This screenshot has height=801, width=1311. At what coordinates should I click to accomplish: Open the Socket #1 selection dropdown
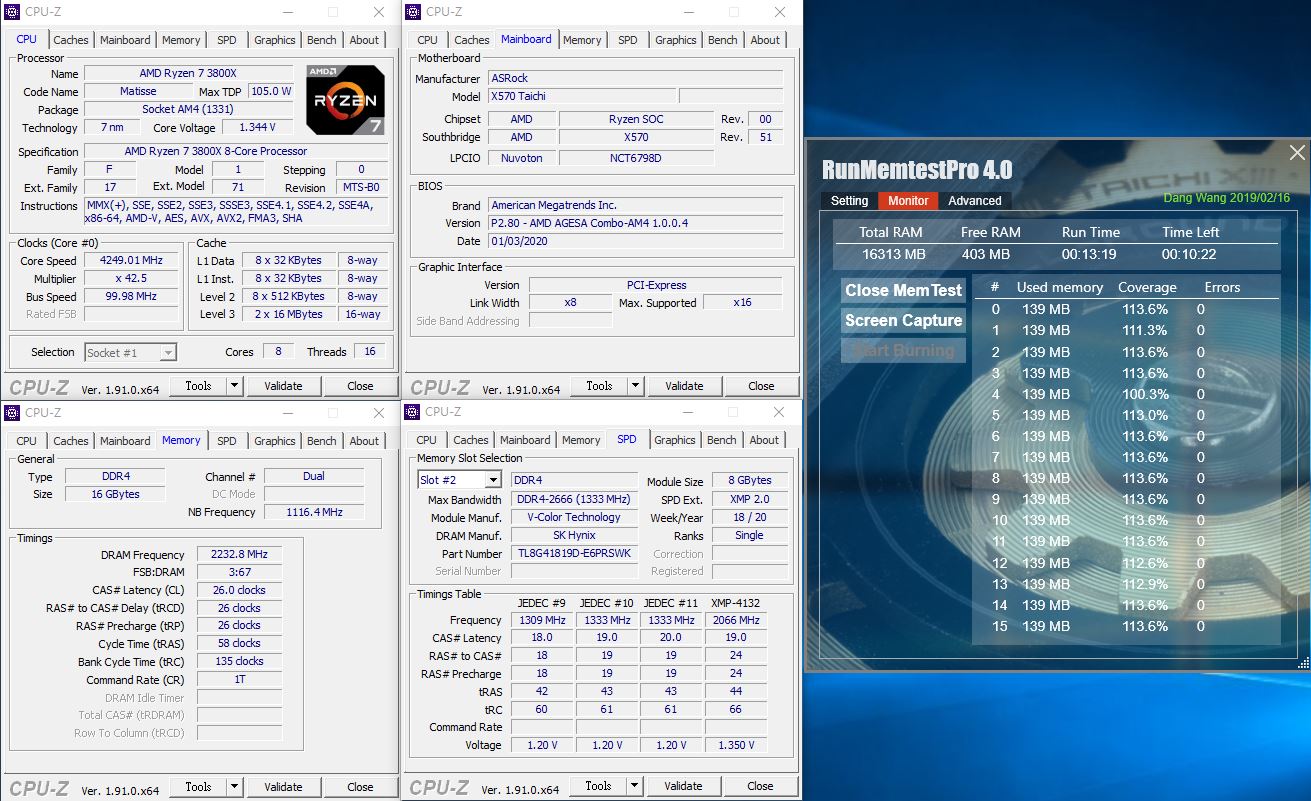168,352
